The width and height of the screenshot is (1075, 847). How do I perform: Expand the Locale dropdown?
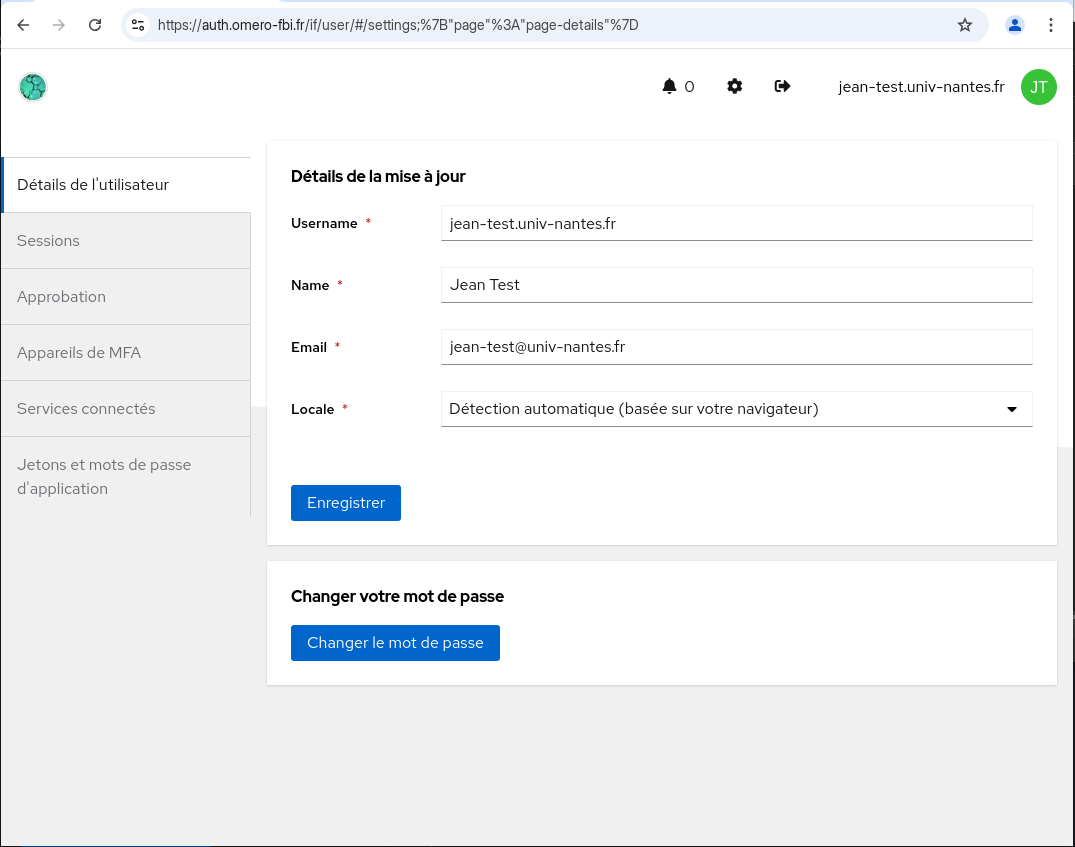click(x=736, y=409)
